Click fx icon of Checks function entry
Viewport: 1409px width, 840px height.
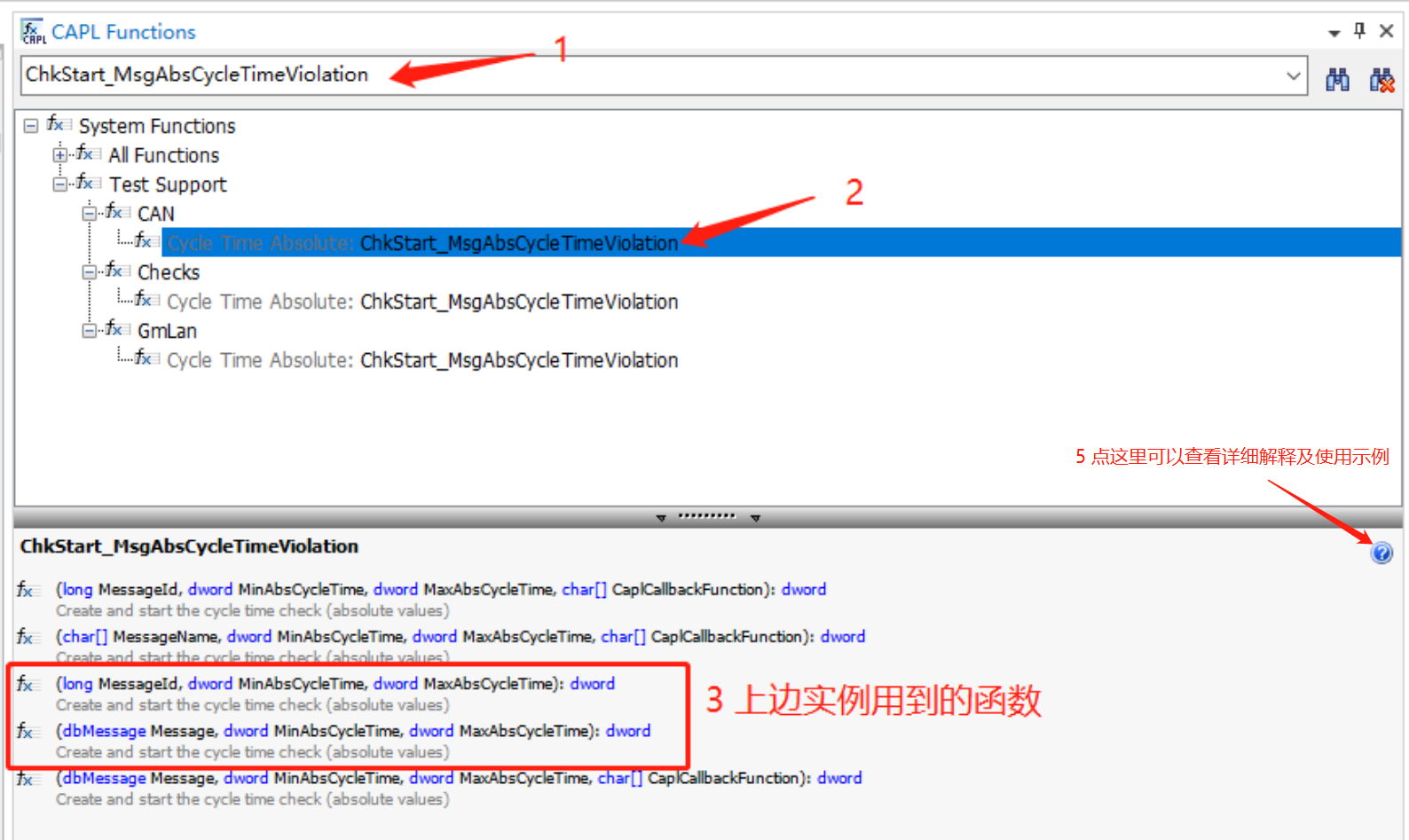coord(146,300)
